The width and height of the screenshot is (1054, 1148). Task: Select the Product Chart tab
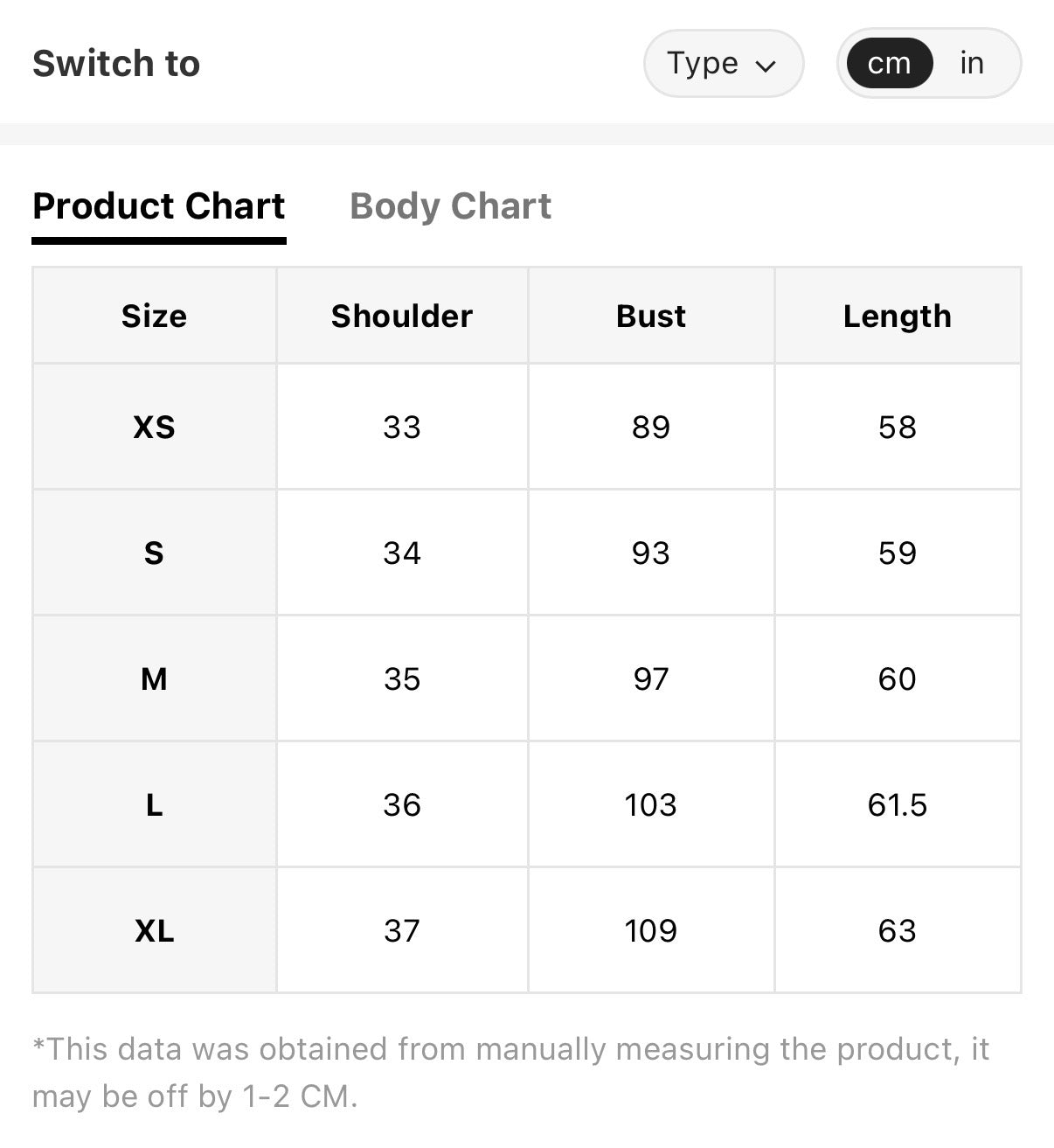pyautogui.click(x=158, y=206)
